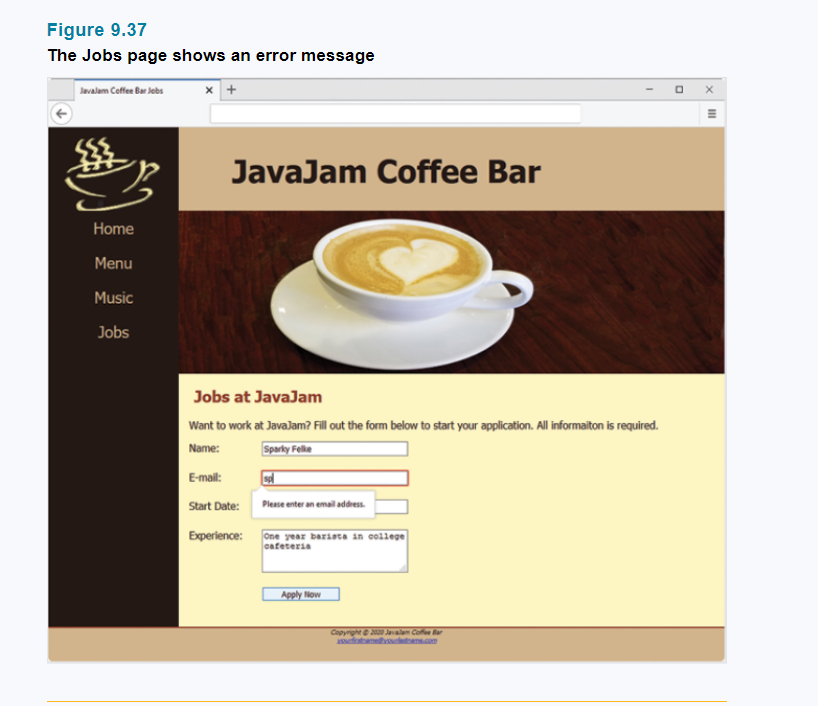The width and height of the screenshot is (818, 706).
Task: Click inside the Experience textarea
Action: (x=334, y=549)
